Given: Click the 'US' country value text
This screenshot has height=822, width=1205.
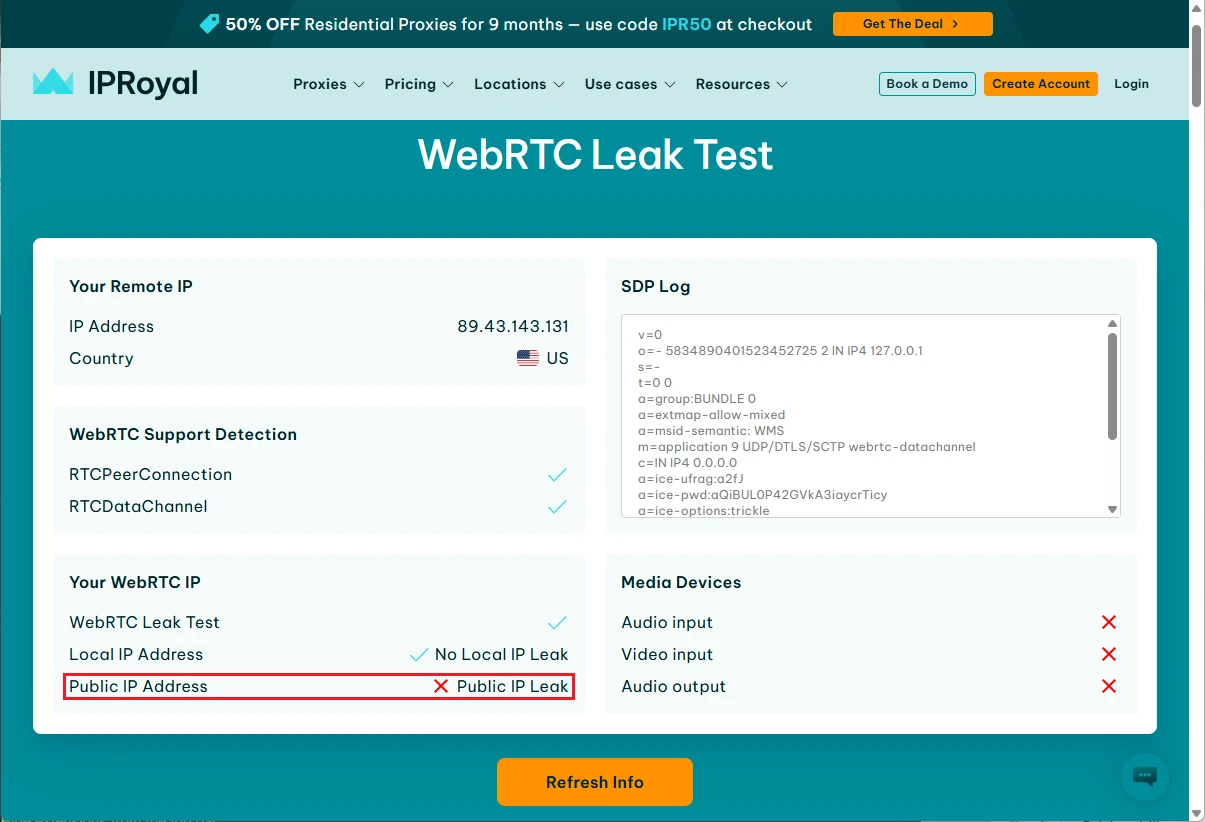Looking at the screenshot, I should 558,358.
